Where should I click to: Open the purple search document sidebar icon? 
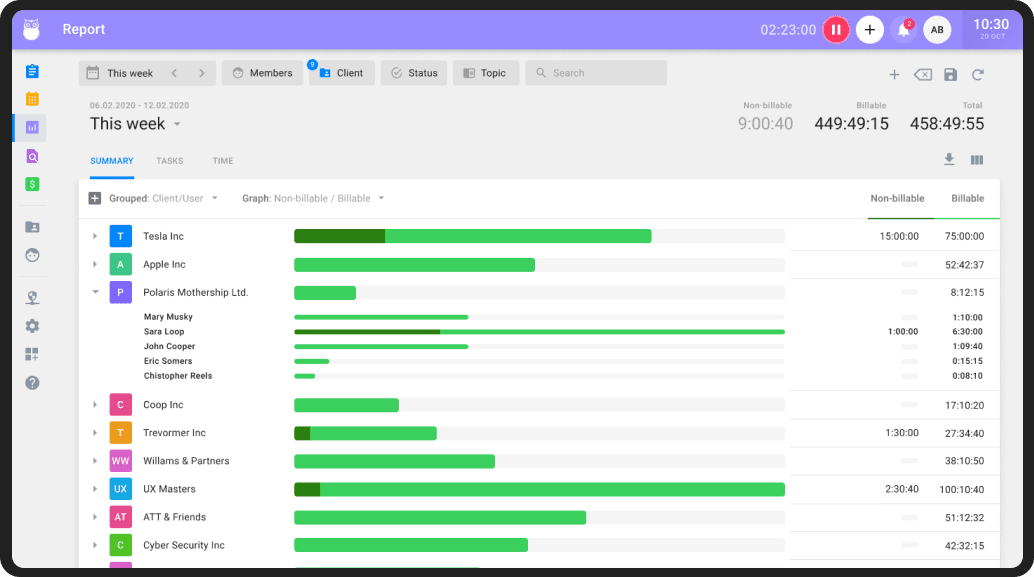[32, 156]
